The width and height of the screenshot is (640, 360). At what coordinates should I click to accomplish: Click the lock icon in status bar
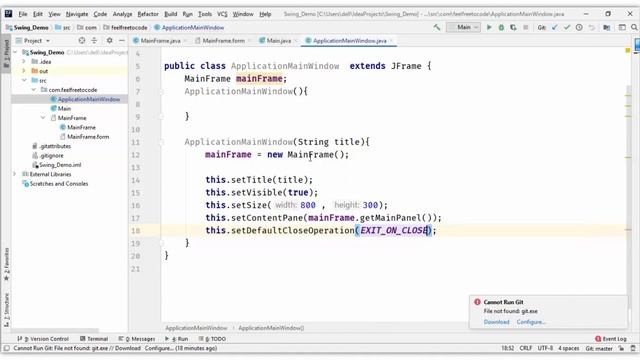click(621, 348)
